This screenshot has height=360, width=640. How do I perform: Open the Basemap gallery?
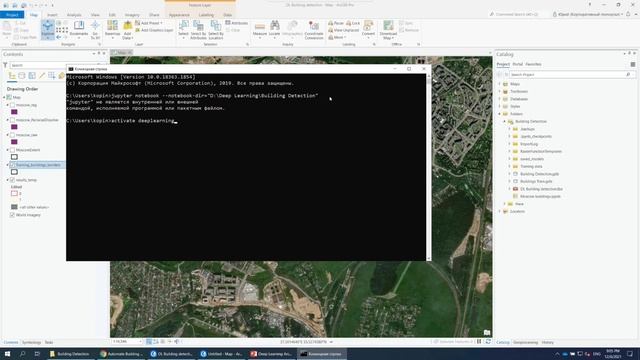click(x=112, y=30)
